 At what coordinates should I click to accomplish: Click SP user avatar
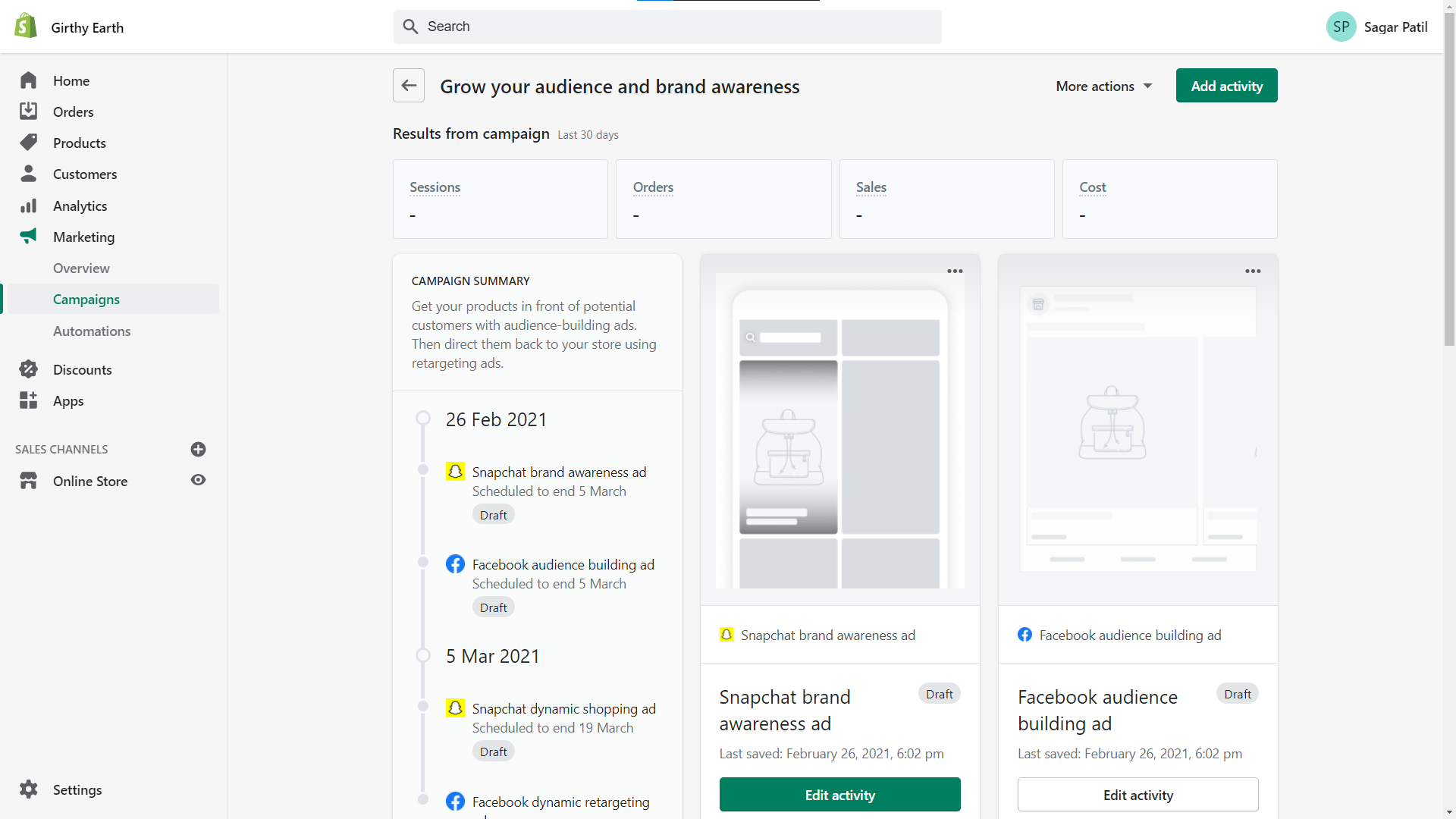tap(1341, 27)
